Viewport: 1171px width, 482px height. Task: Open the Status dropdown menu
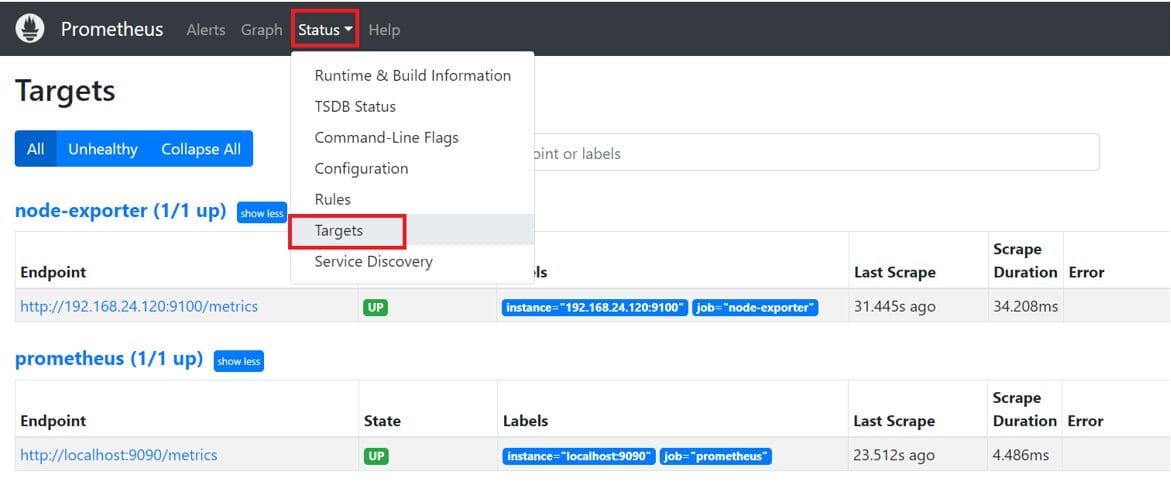pyautogui.click(x=325, y=30)
